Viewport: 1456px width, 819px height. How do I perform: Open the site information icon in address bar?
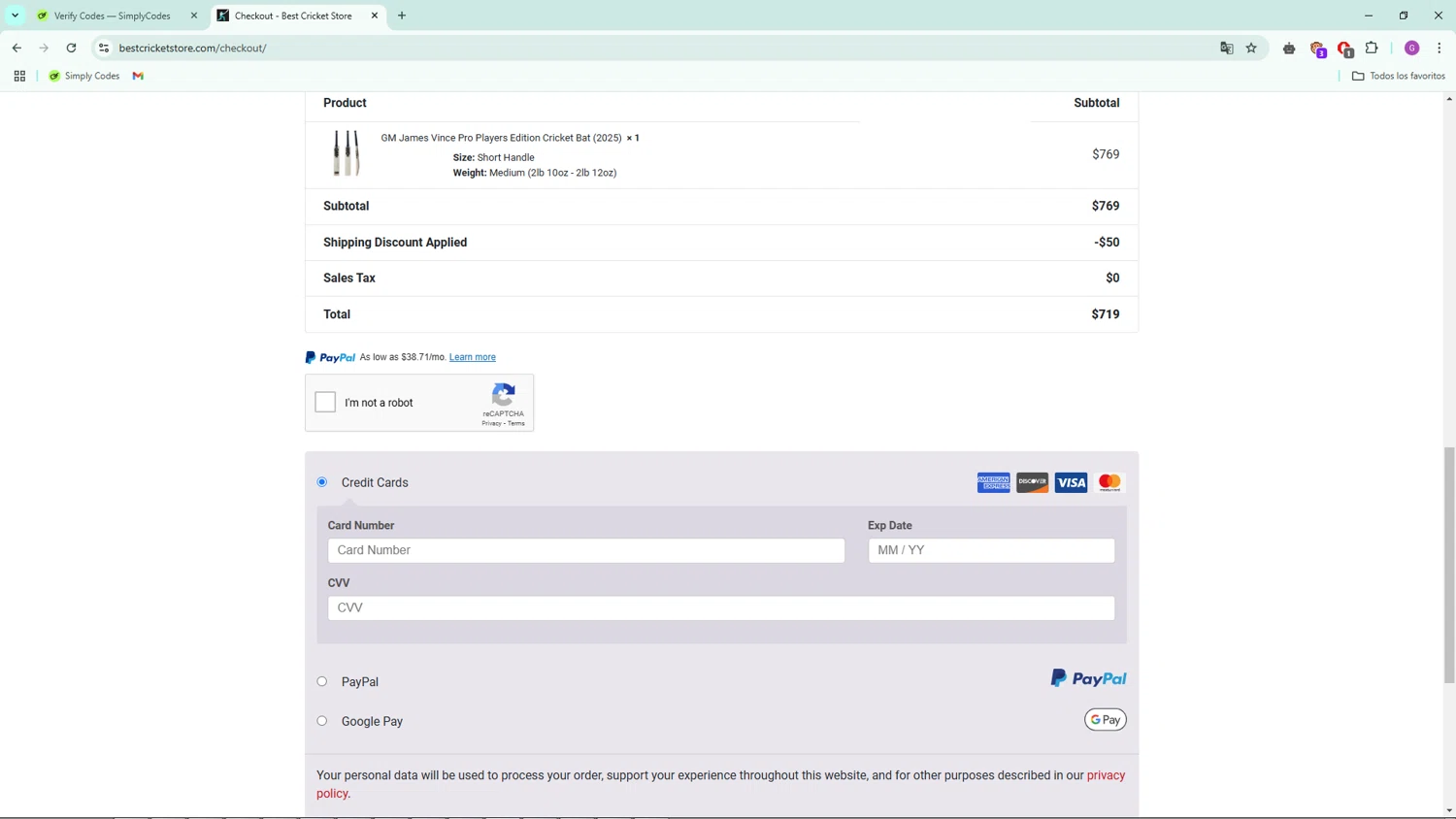point(104,48)
